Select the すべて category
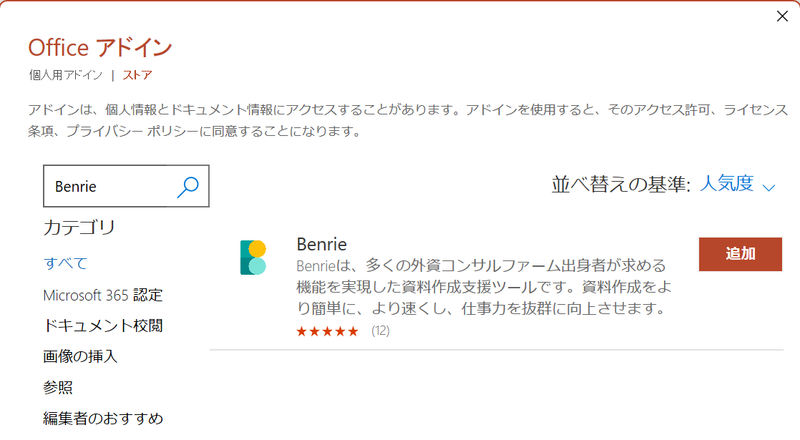800x440 pixels. [65, 263]
